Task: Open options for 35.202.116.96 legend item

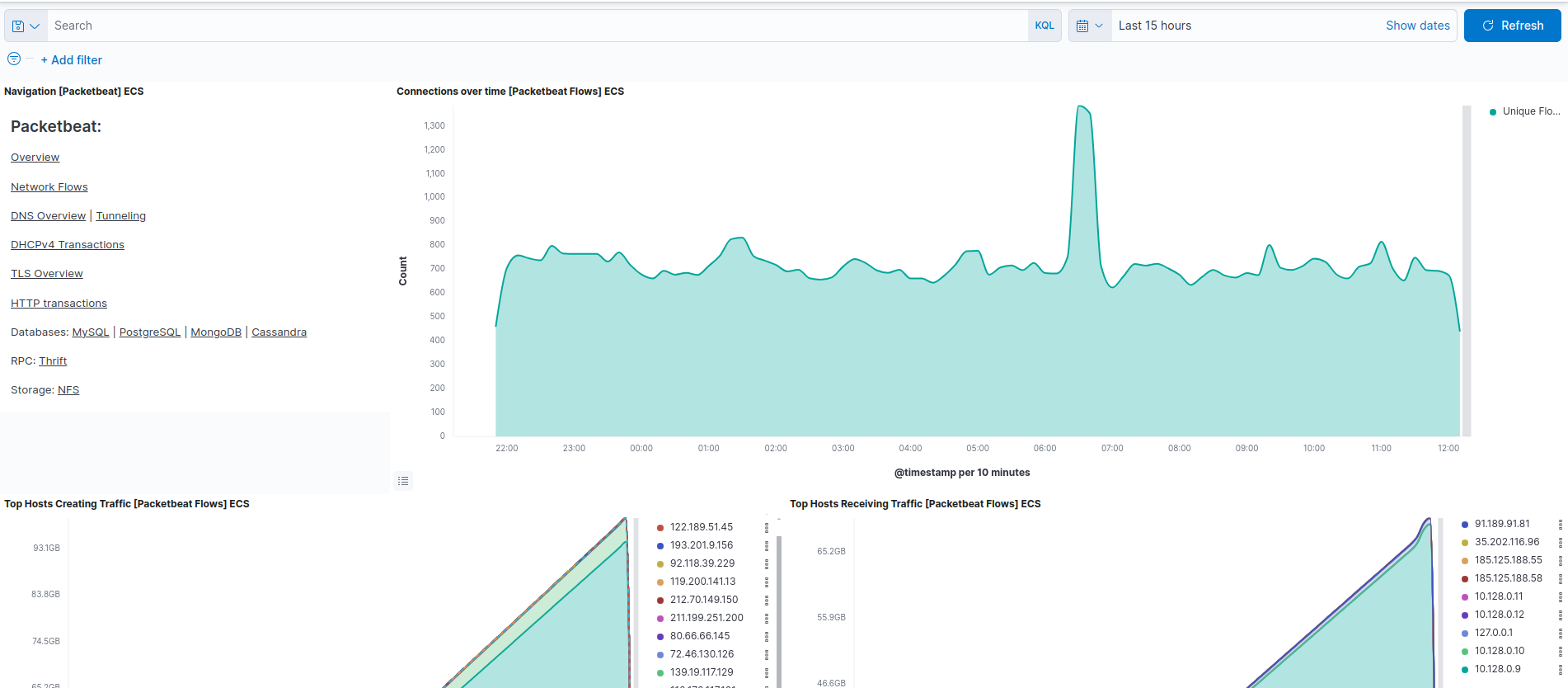Action: (1561, 542)
